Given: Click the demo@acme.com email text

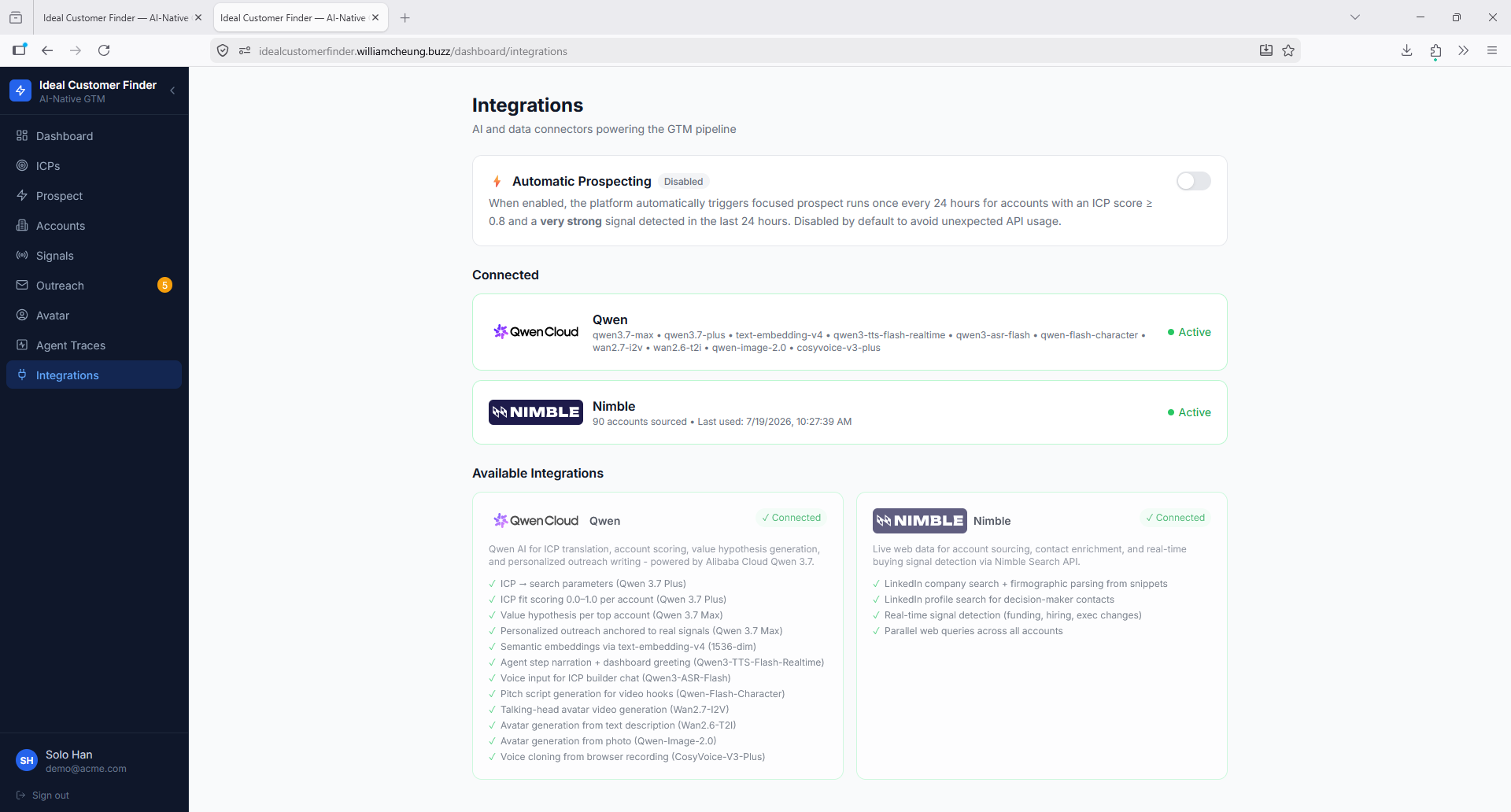Looking at the screenshot, I should tap(86, 769).
